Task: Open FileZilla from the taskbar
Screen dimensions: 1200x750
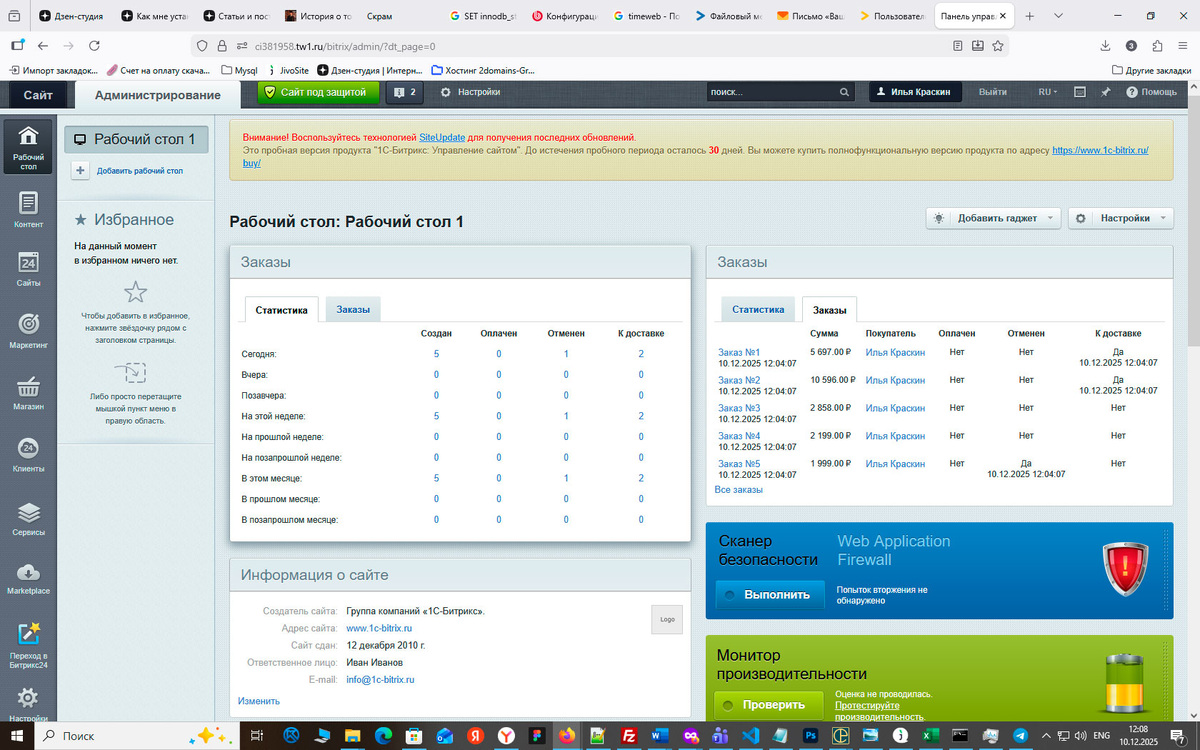Action: point(629,735)
